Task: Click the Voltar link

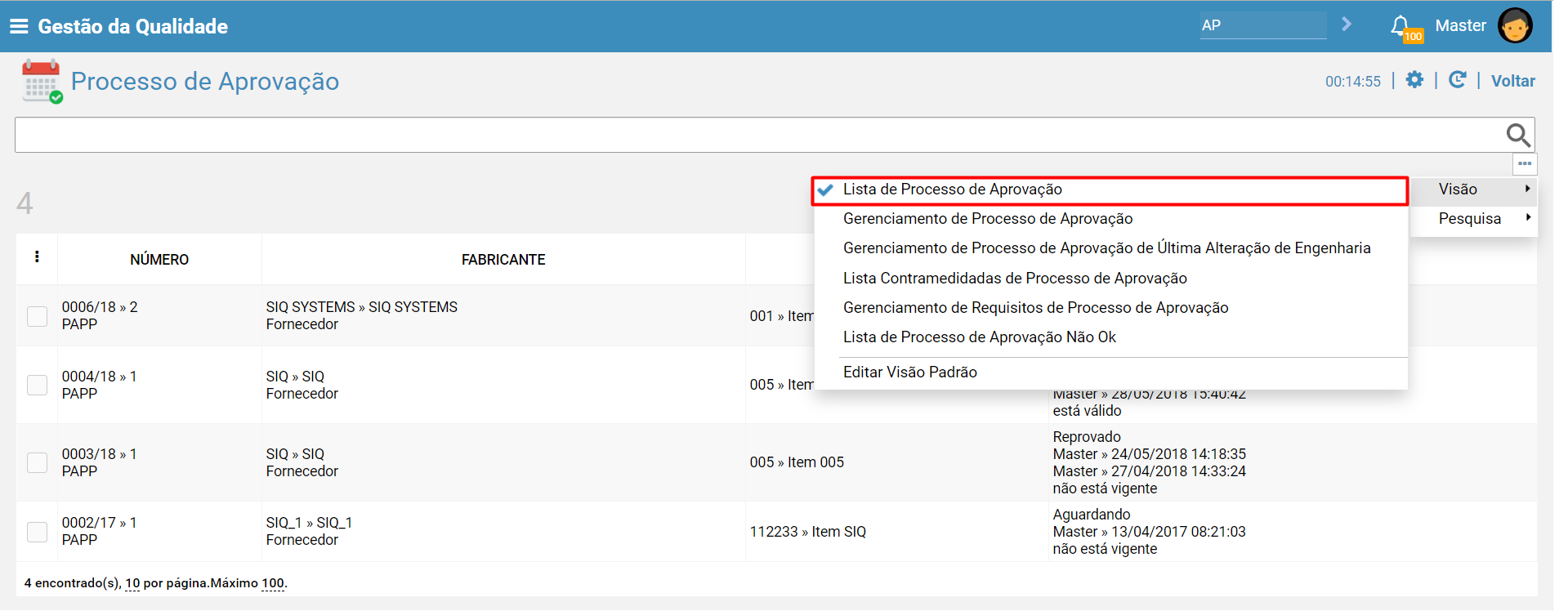Action: [1512, 81]
